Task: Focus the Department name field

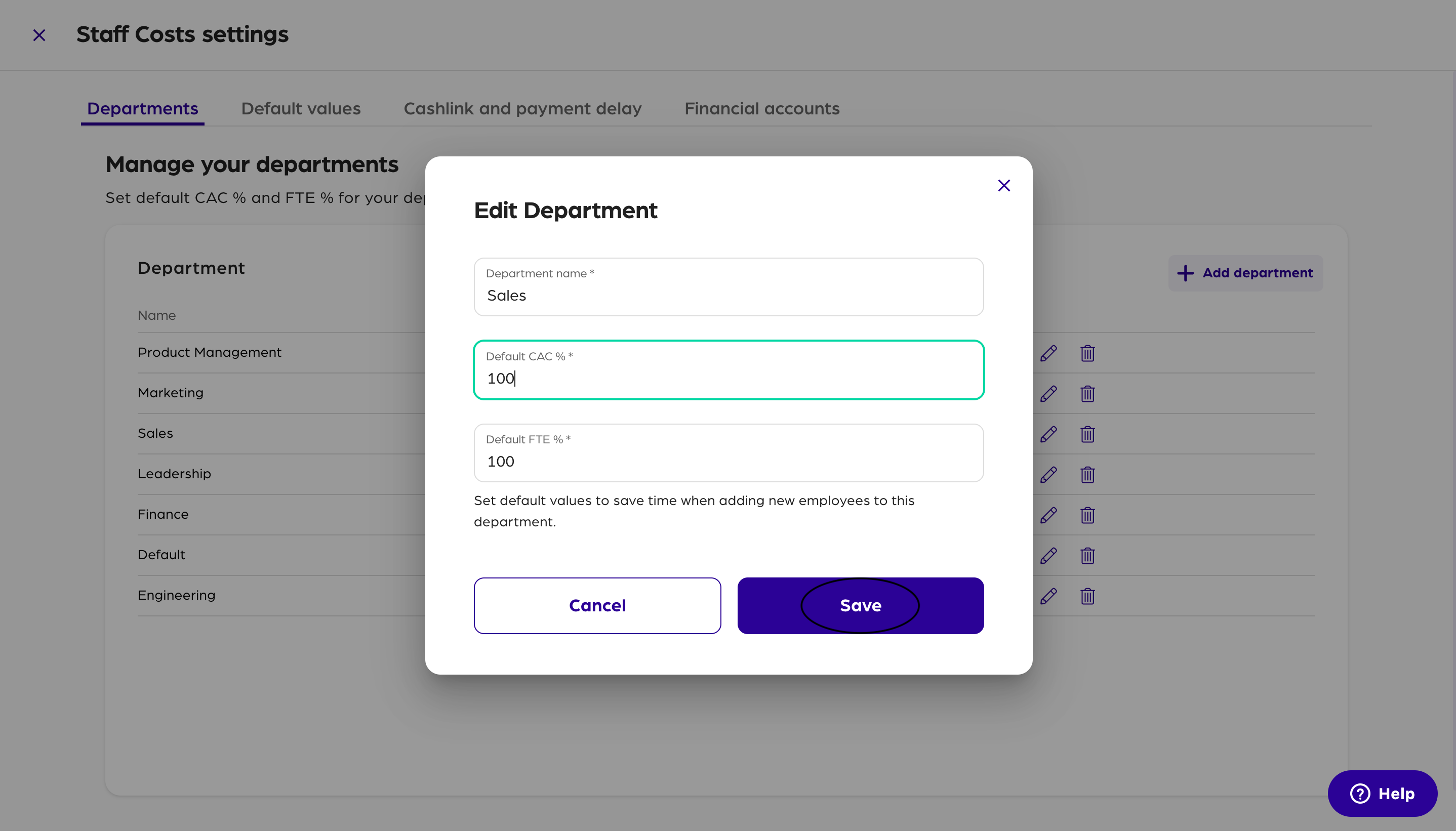Action: 729,286
